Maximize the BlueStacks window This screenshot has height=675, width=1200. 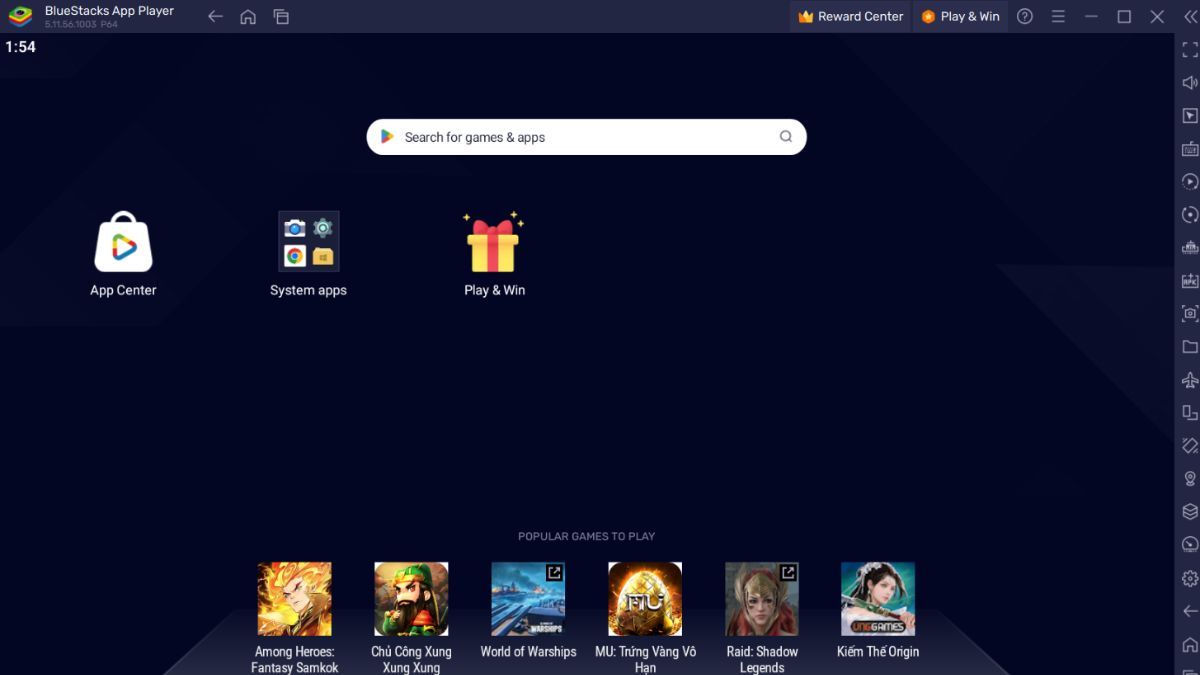1124,16
